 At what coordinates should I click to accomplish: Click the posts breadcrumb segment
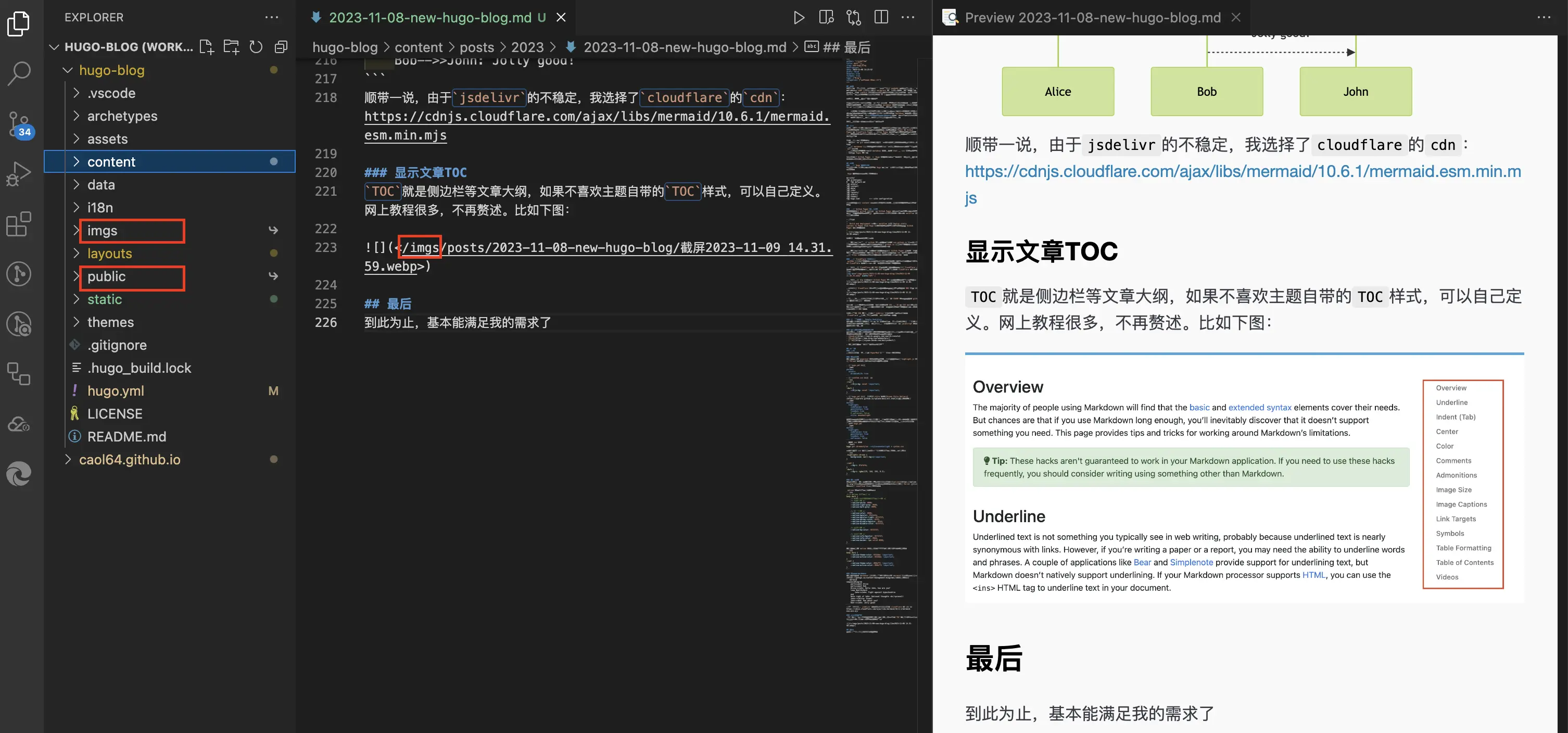point(477,47)
